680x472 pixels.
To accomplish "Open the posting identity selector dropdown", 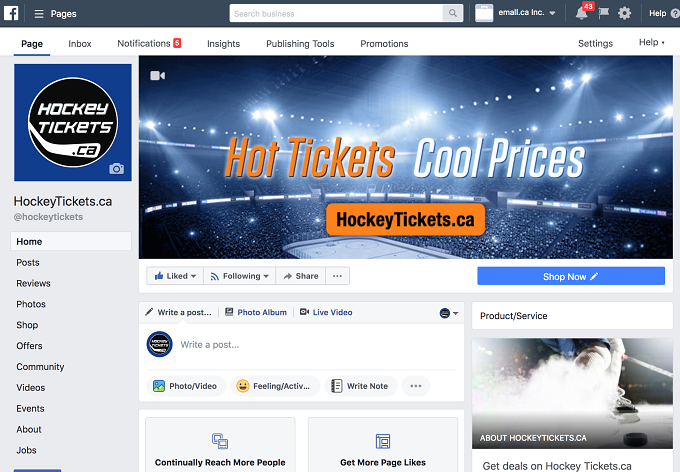I will coord(449,313).
